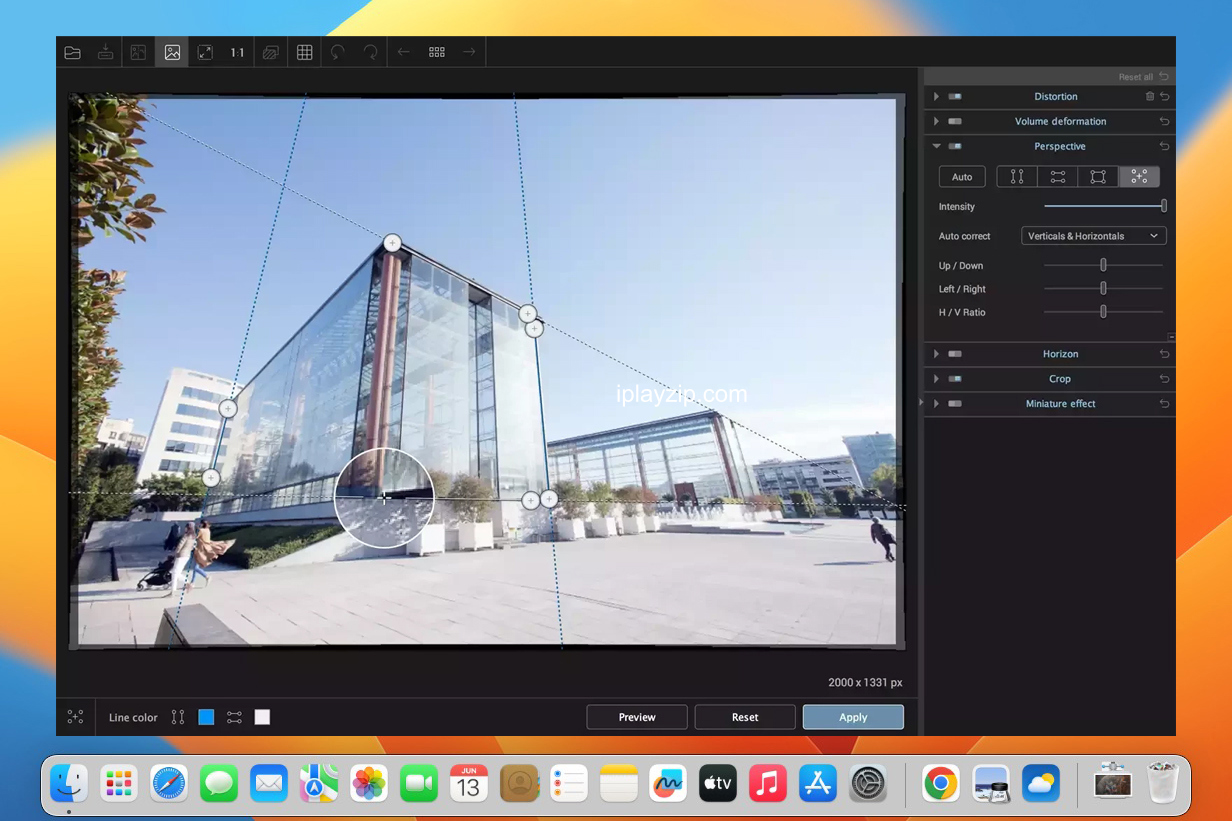The width and height of the screenshot is (1232, 821).
Task: Click the 8-point tool icon in the bottom bar
Action: pyautogui.click(x=75, y=717)
